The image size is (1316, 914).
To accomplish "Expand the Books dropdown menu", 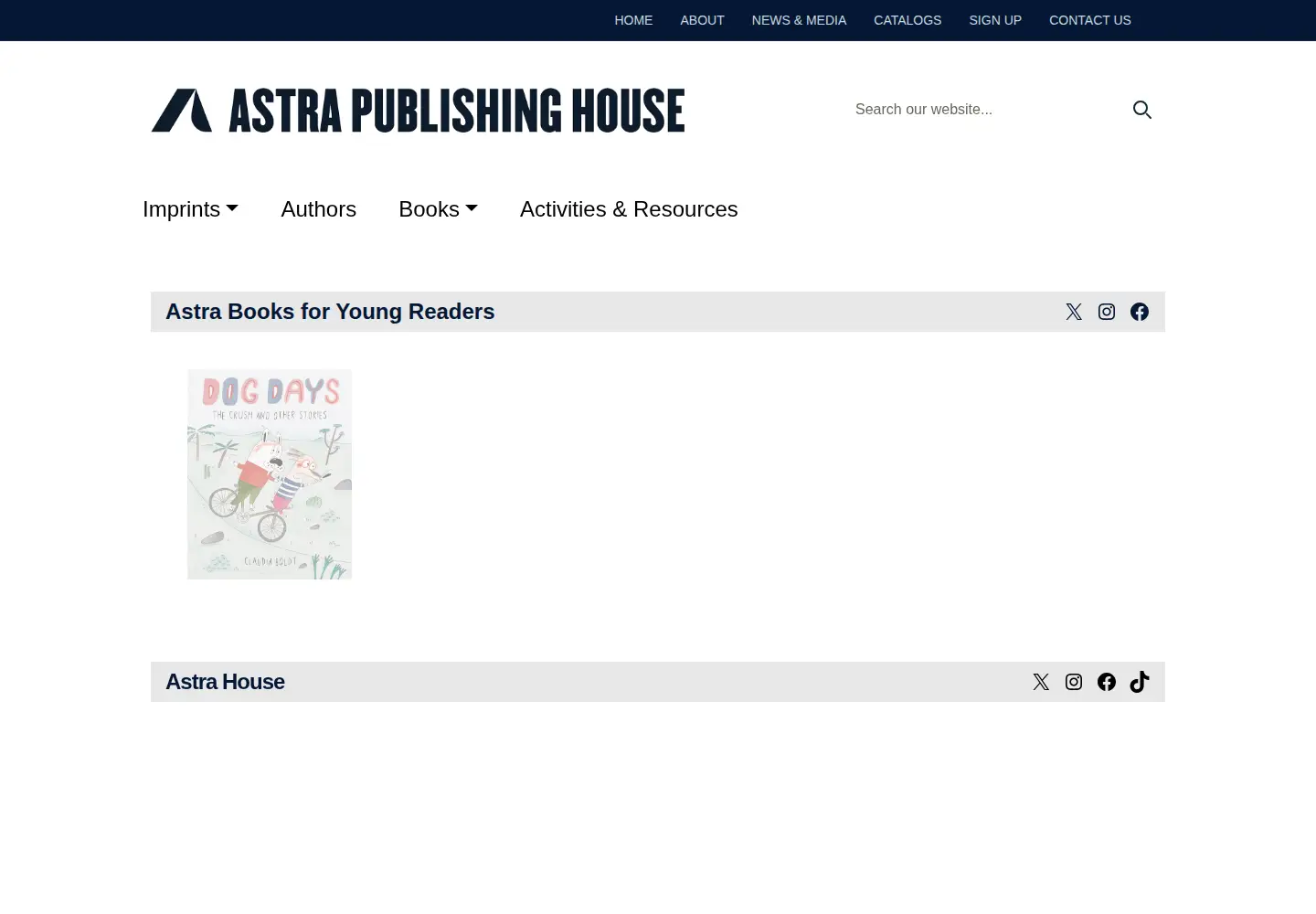I will tap(438, 209).
